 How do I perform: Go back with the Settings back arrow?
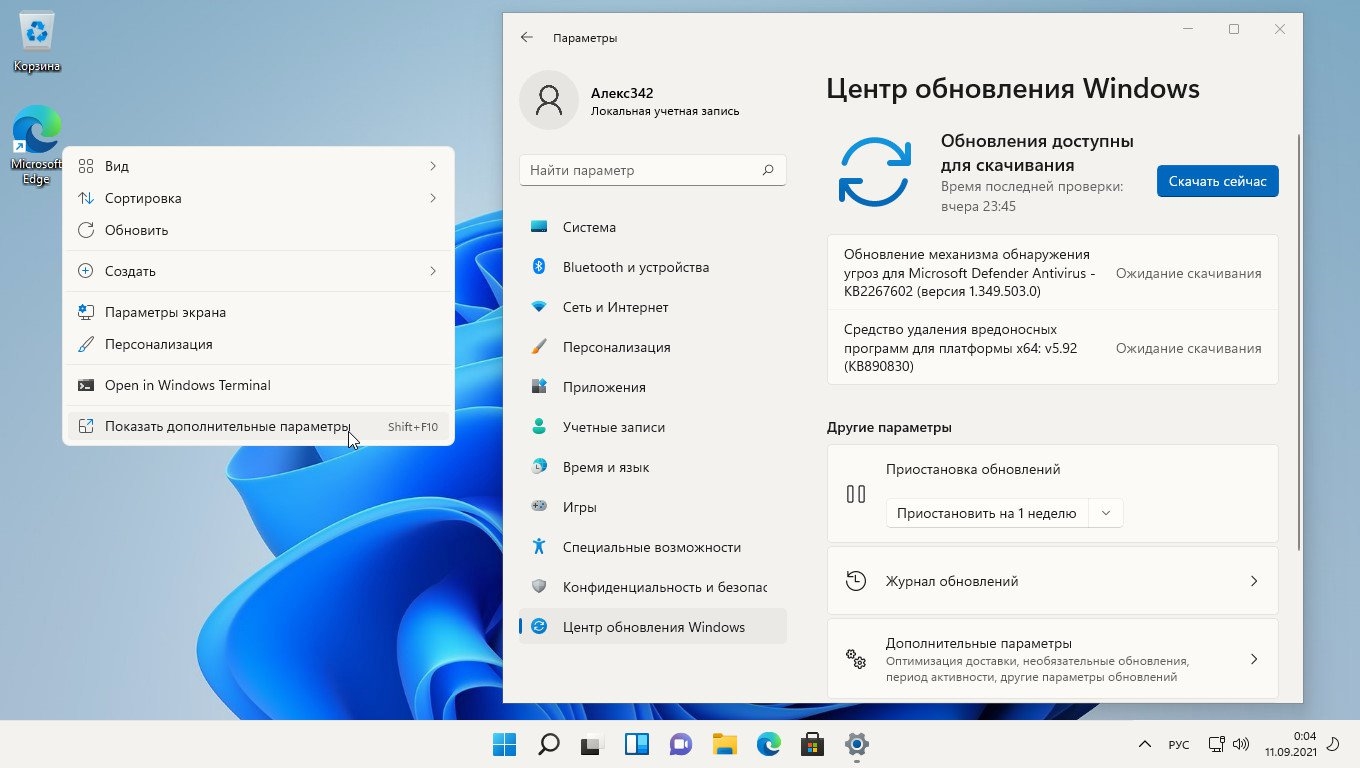(x=527, y=38)
